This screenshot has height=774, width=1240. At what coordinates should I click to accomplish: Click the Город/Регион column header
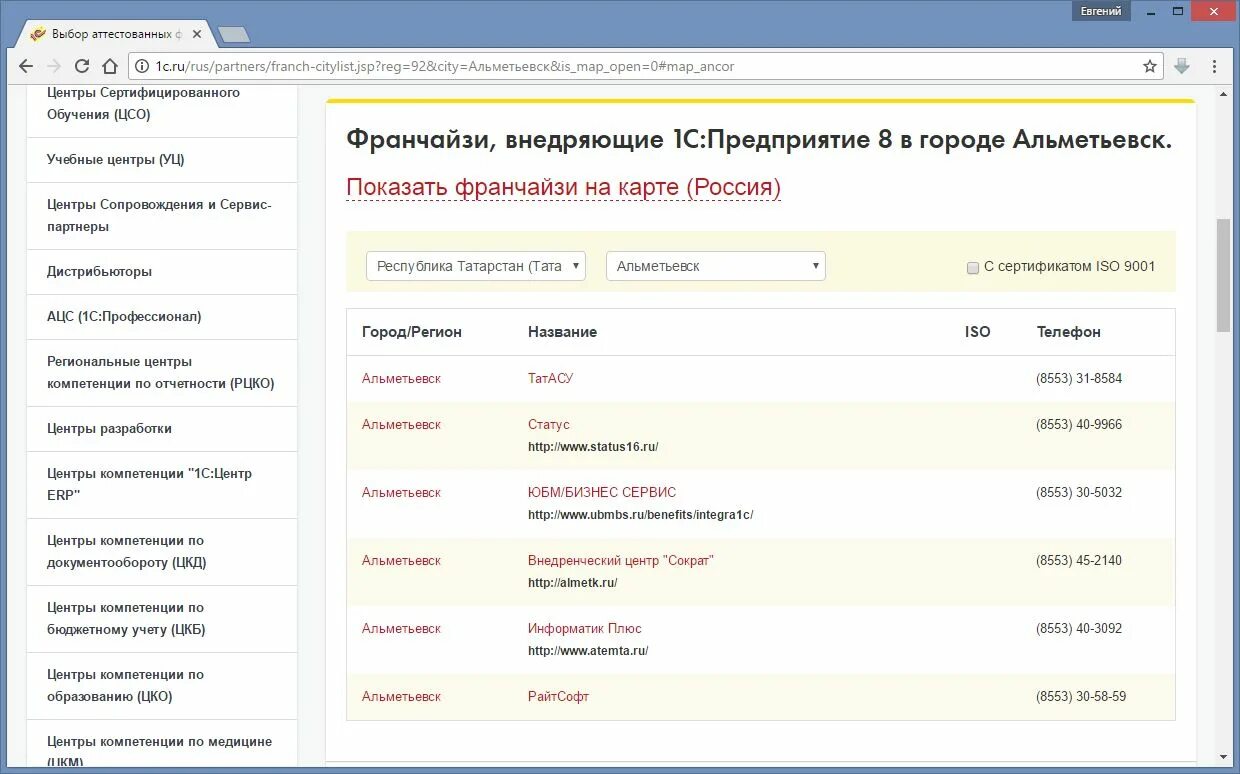coord(412,332)
